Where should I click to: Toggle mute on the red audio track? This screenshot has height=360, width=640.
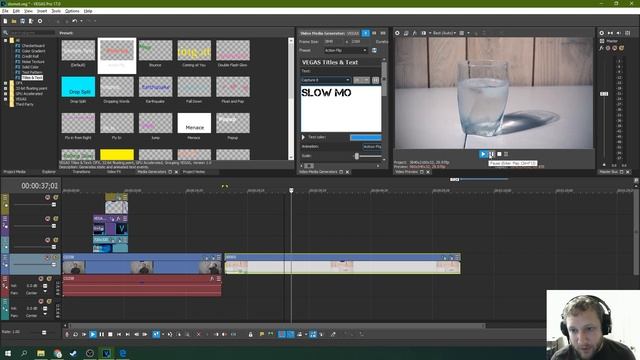pos(41,279)
